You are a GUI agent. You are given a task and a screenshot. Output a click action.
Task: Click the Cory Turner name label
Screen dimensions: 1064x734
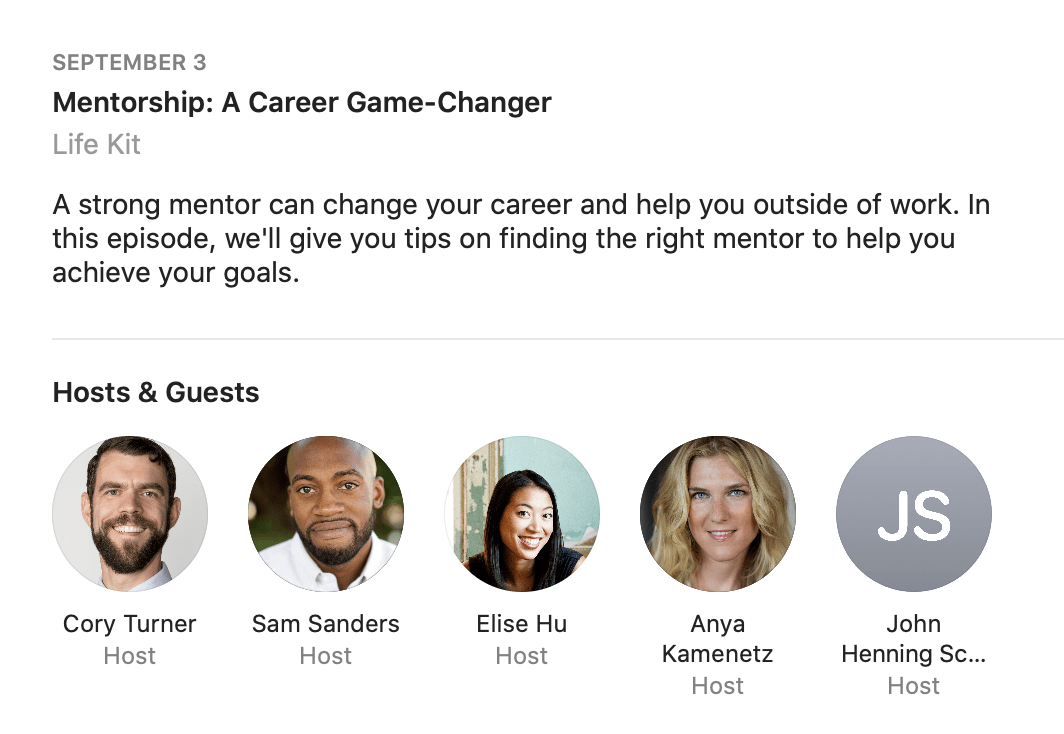130,624
